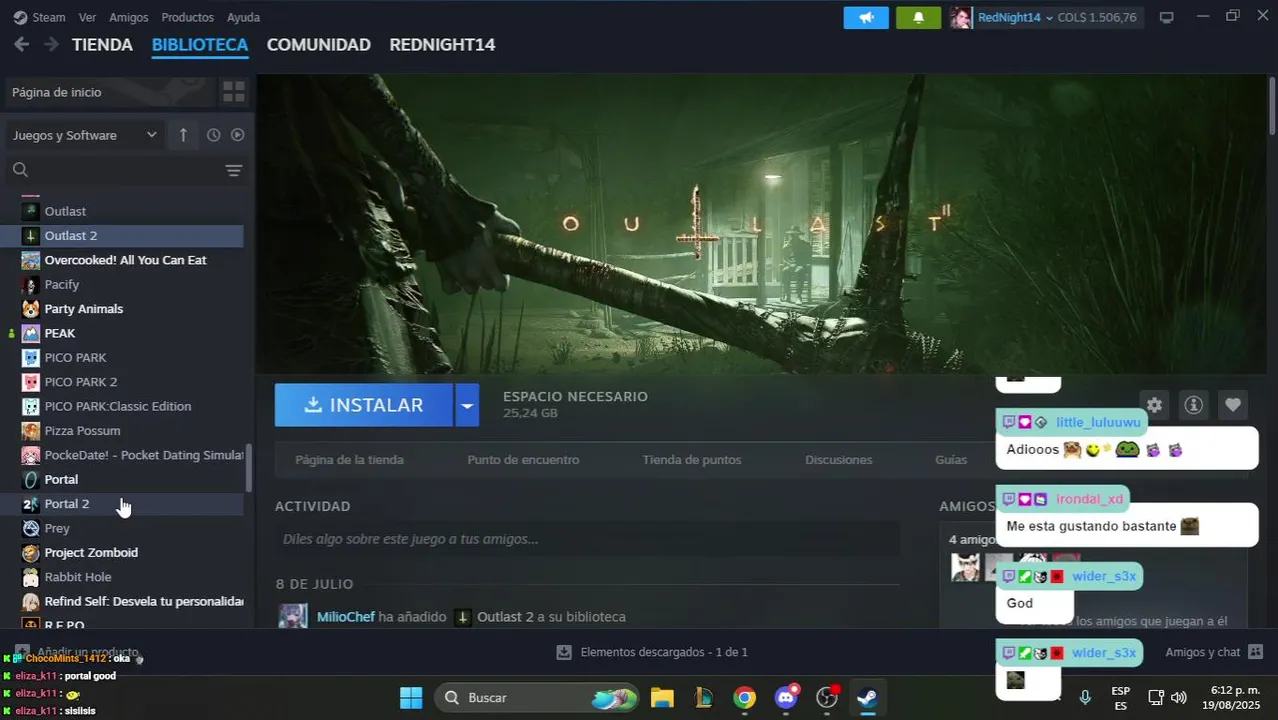Click the INSTALAR button
Image resolution: width=1278 pixels, height=720 pixels.
point(364,405)
